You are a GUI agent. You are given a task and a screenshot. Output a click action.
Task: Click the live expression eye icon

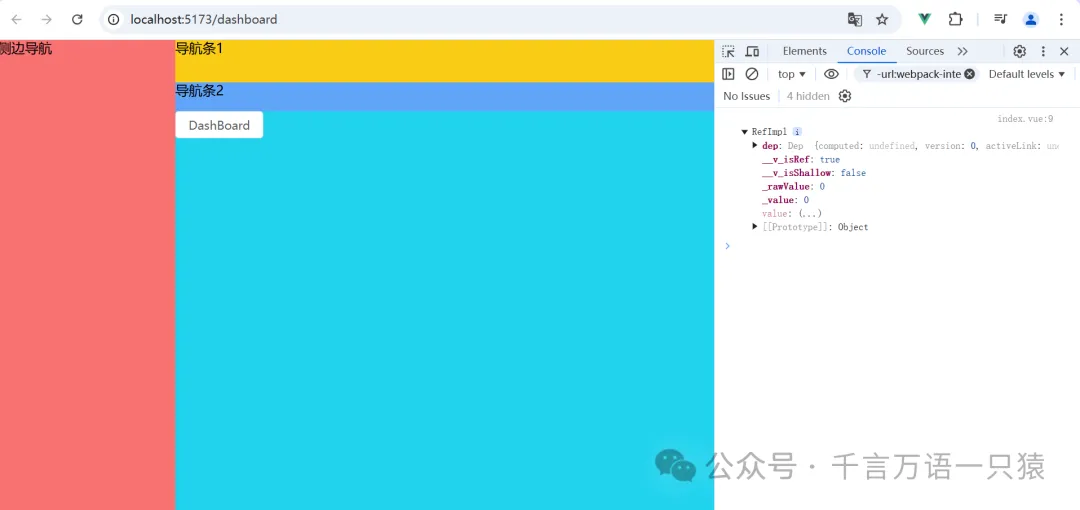(831, 74)
